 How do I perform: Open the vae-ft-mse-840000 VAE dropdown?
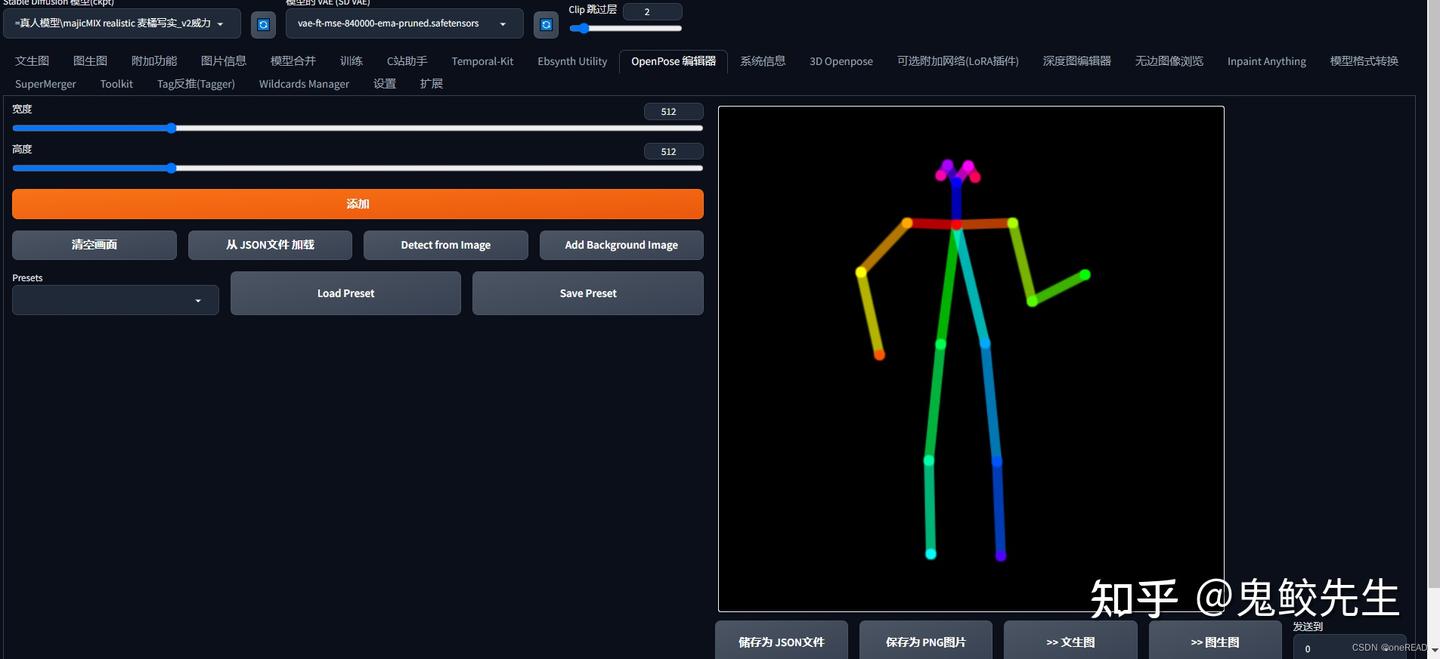404,24
